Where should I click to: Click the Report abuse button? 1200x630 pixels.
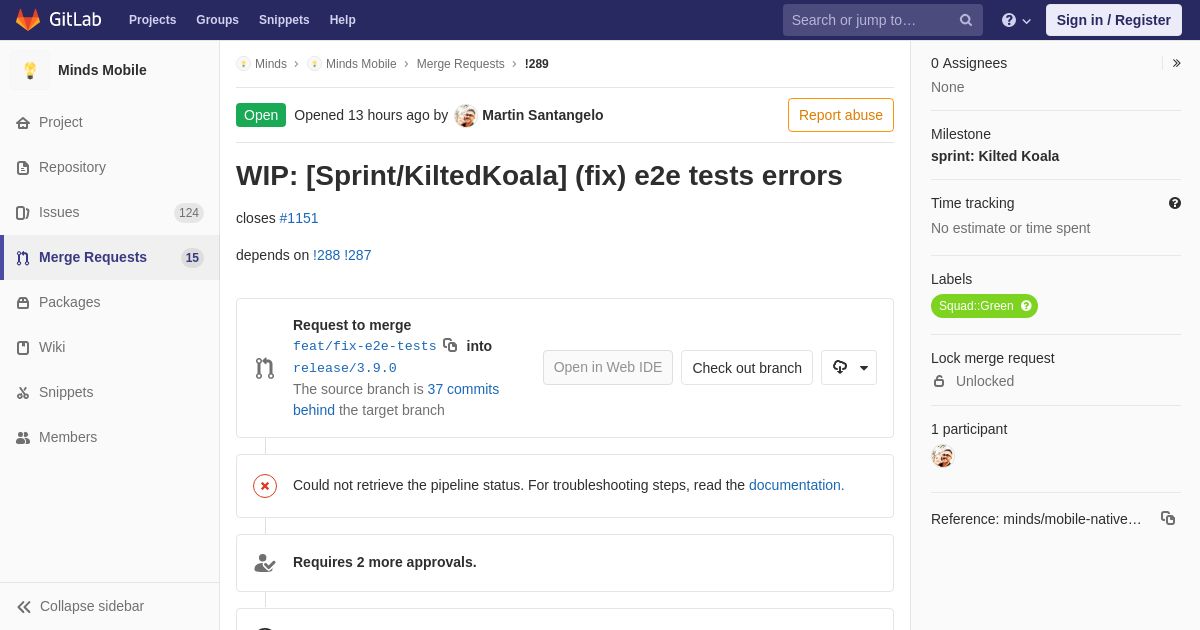(x=841, y=115)
